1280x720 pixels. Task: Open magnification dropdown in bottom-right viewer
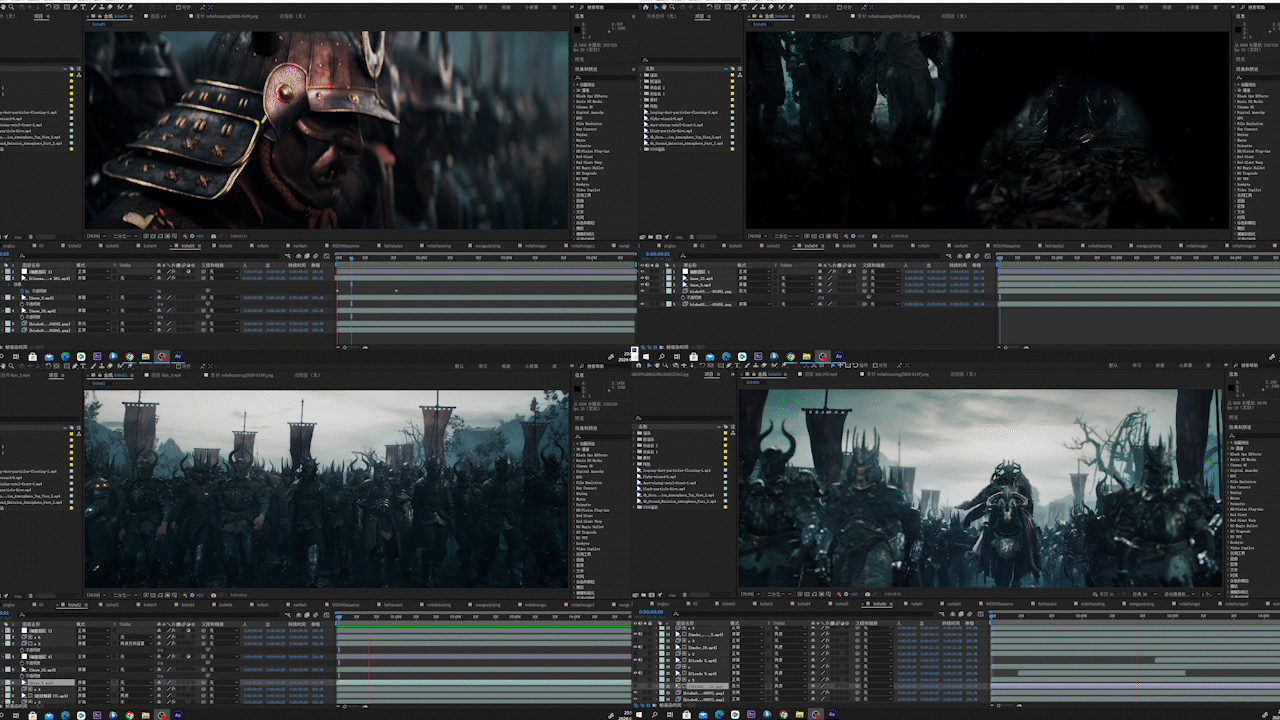(751, 594)
